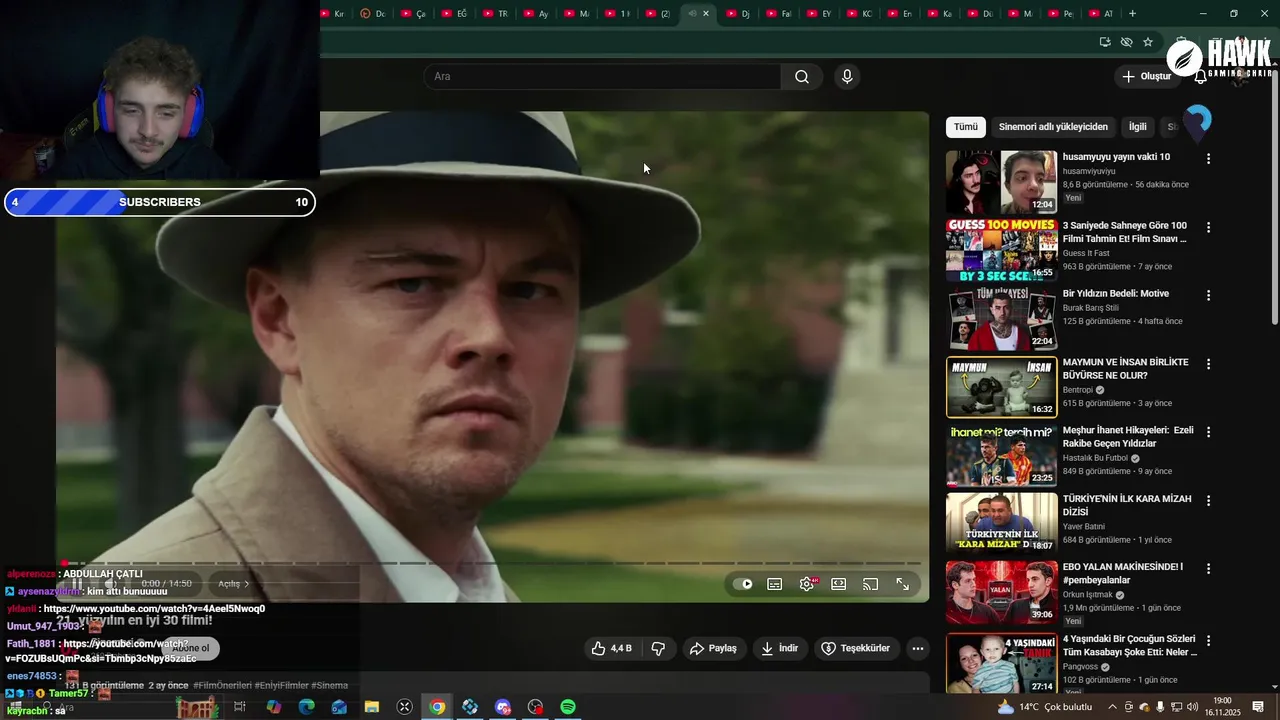Open Microsoft Edge from the taskbar
Viewport: 1280px width, 720px height.
(306, 707)
